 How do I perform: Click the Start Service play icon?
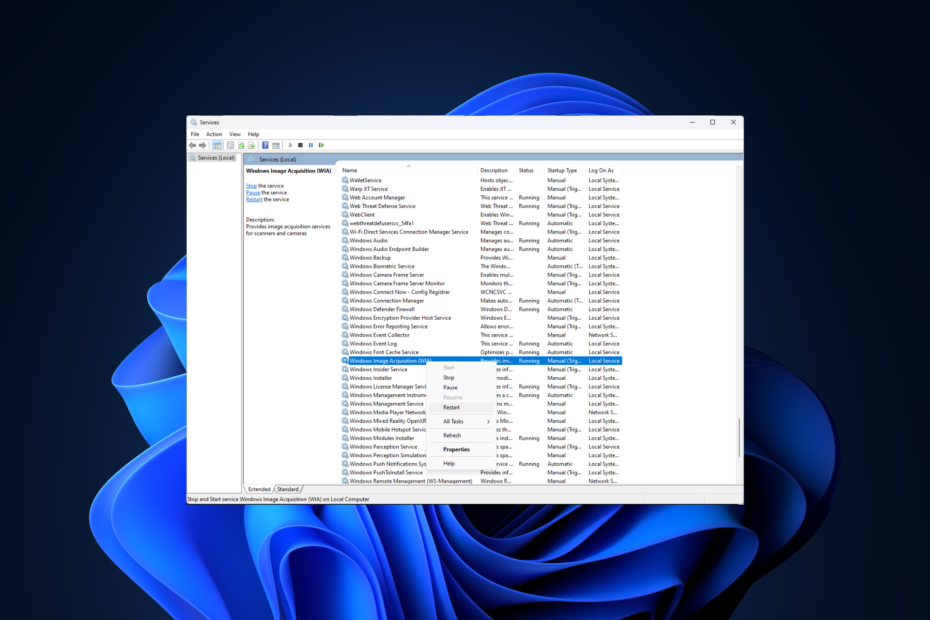pyautogui.click(x=290, y=145)
